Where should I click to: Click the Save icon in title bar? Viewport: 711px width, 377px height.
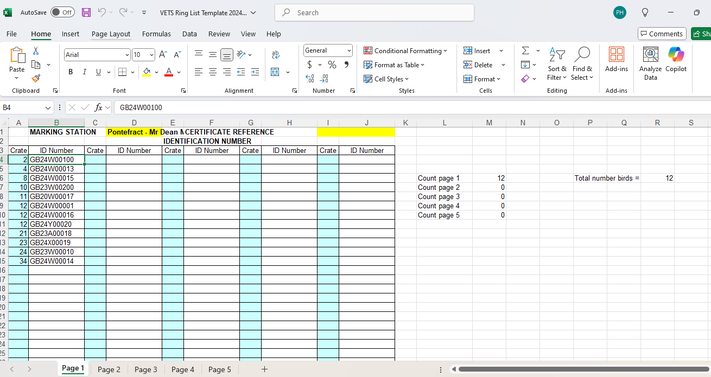(x=86, y=13)
